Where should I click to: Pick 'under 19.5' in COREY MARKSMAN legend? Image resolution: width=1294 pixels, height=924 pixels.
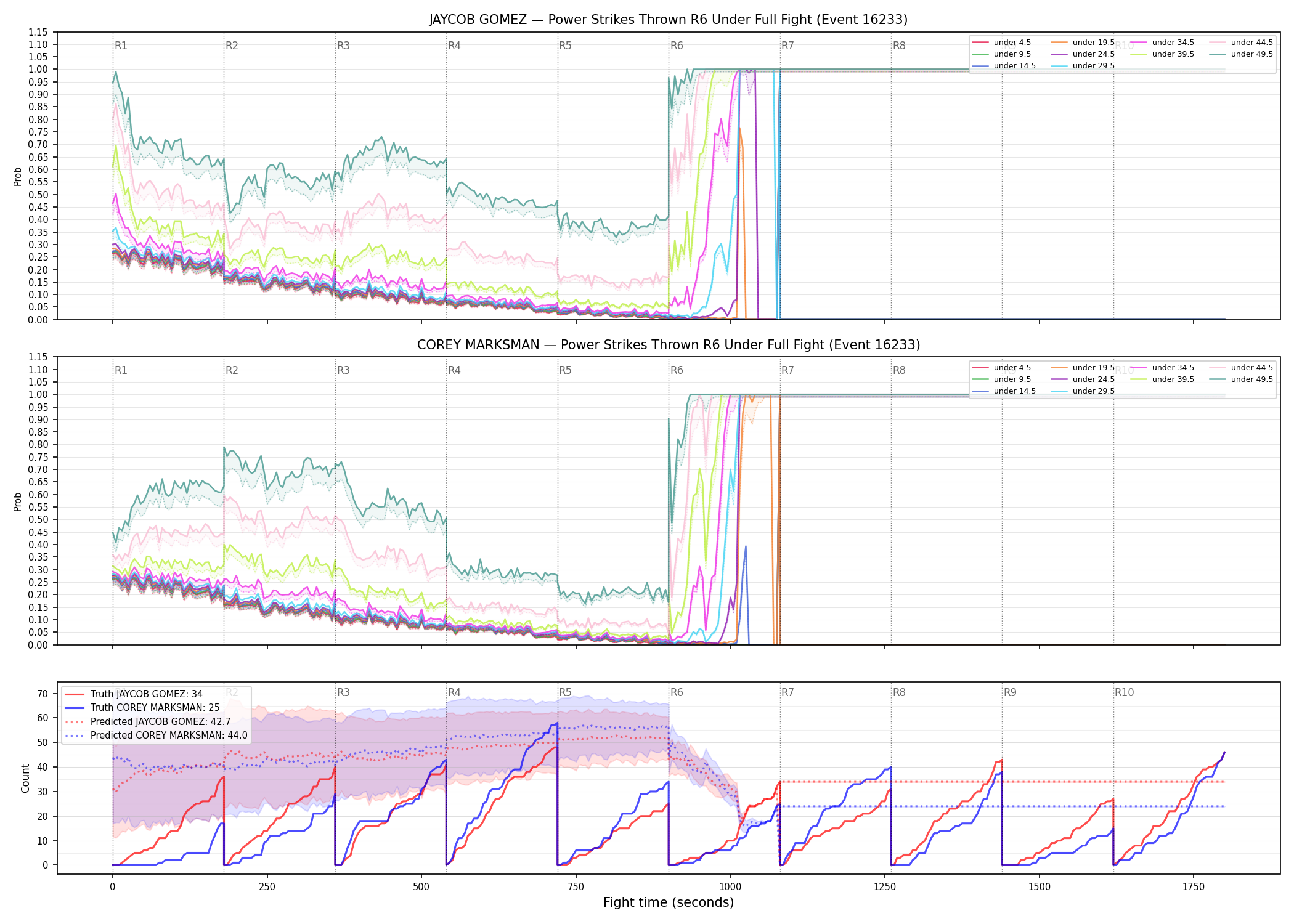[x=1083, y=368]
